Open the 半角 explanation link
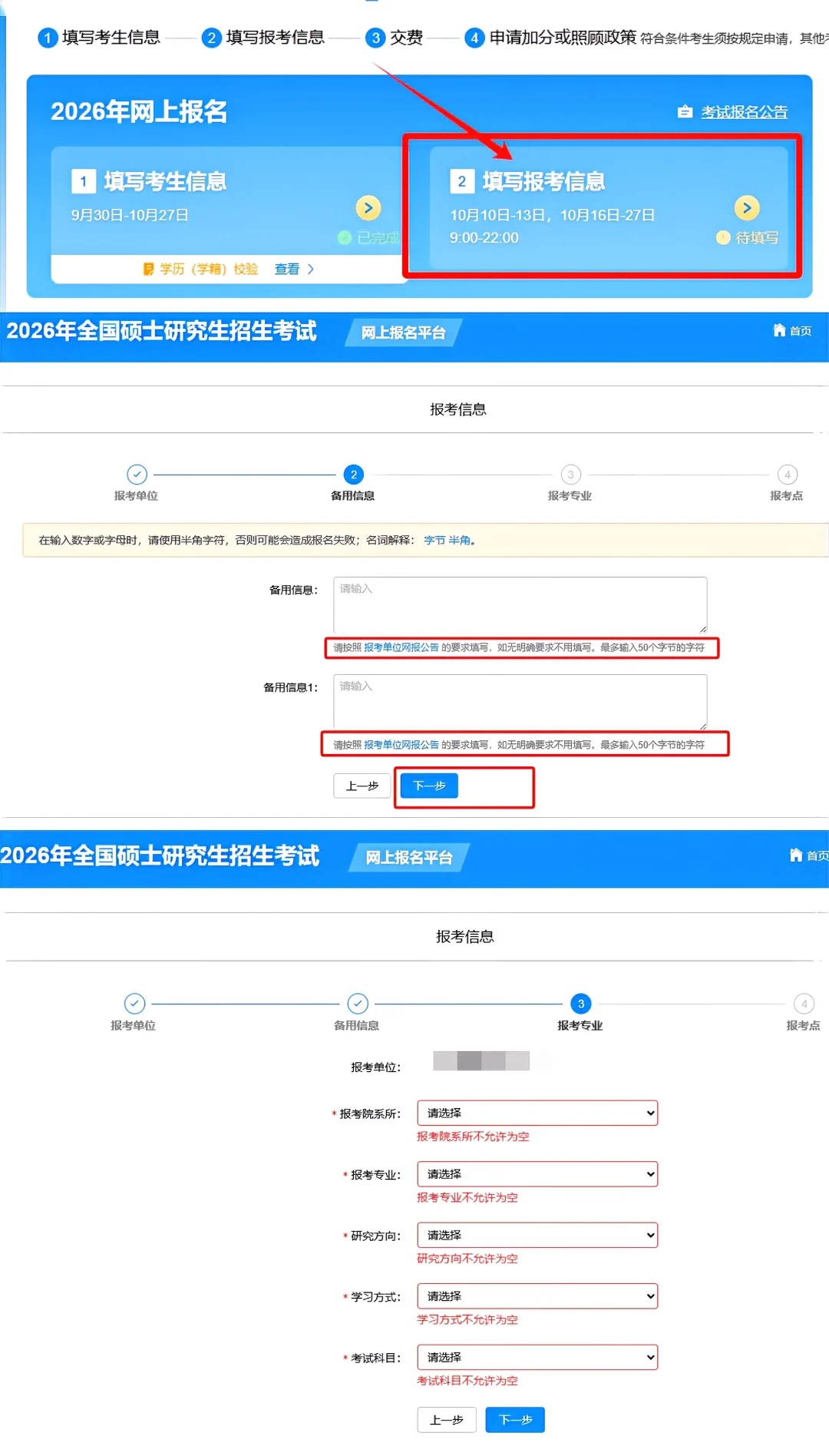Viewport: 829px width, 1456px height. coord(459,541)
